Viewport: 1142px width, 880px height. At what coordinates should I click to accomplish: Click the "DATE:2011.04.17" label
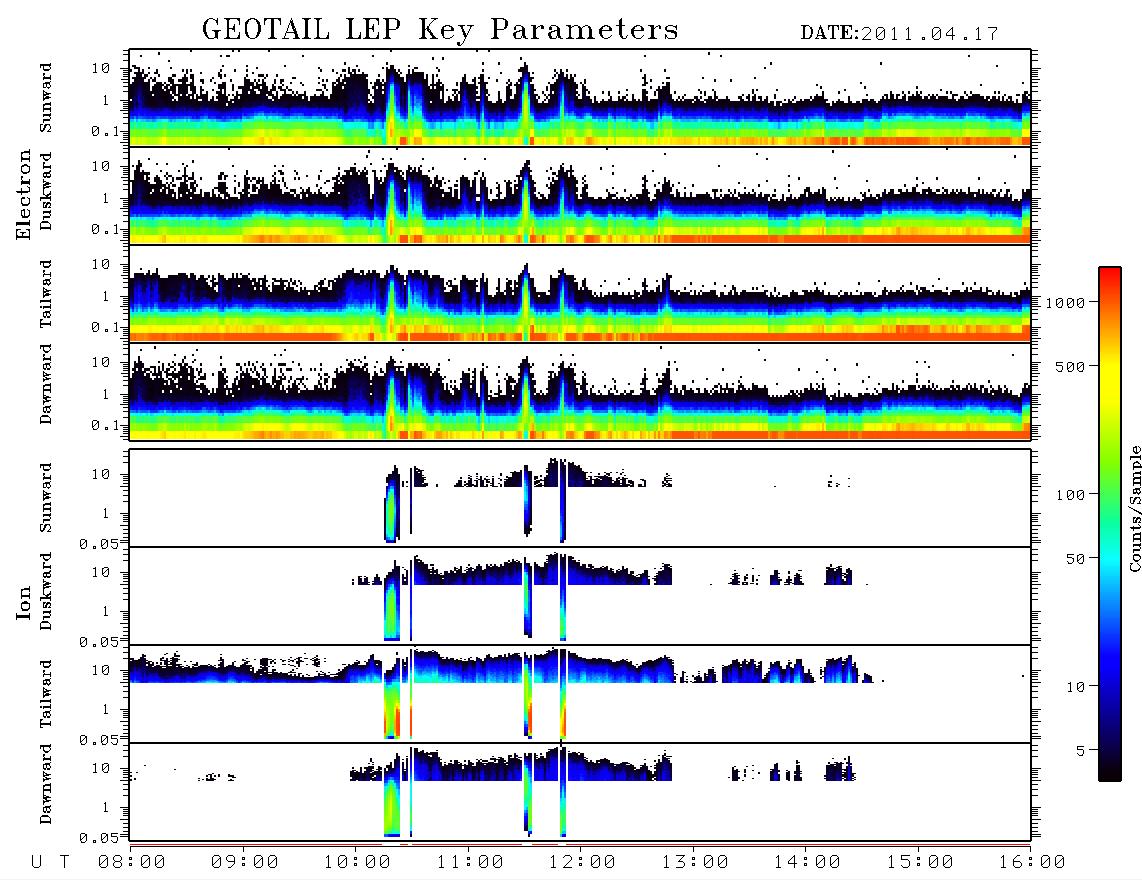[899, 34]
